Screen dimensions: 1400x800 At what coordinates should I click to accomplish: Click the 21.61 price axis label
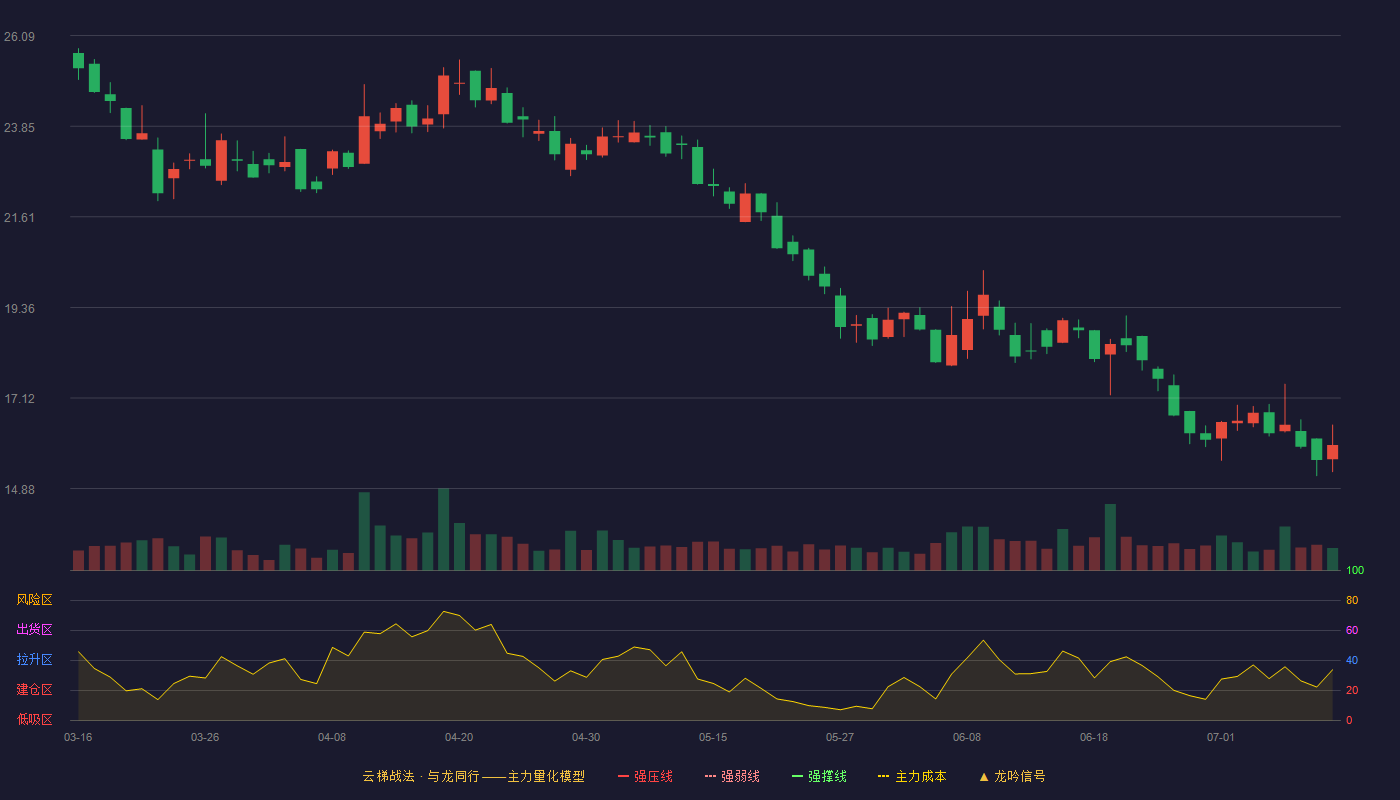click(19, 218)
